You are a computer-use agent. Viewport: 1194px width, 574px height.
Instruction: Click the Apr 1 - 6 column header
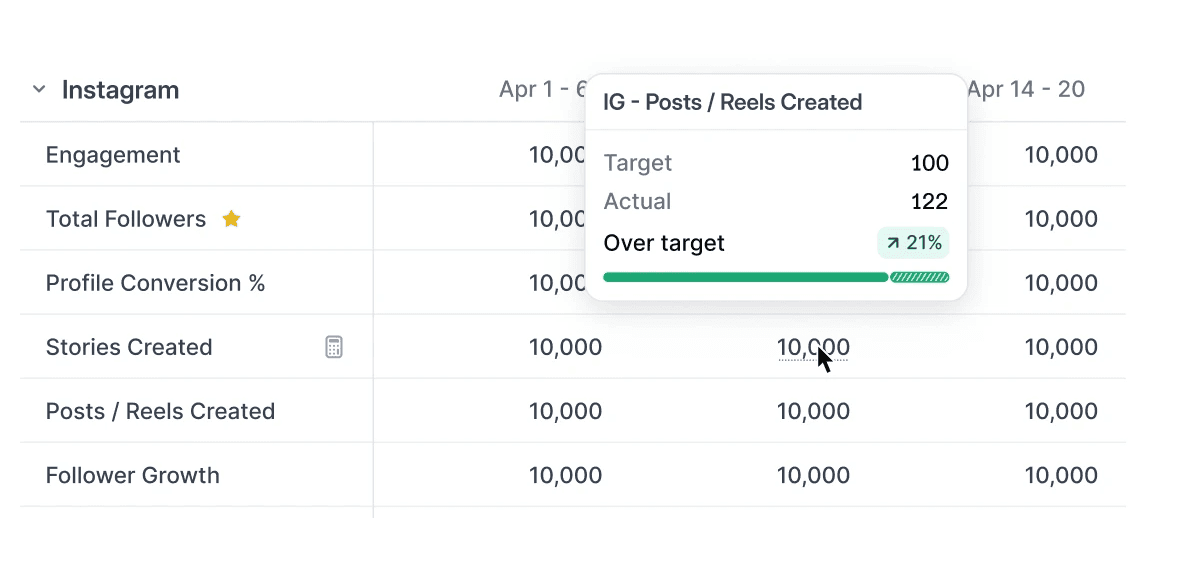click(x=542, y=90)
